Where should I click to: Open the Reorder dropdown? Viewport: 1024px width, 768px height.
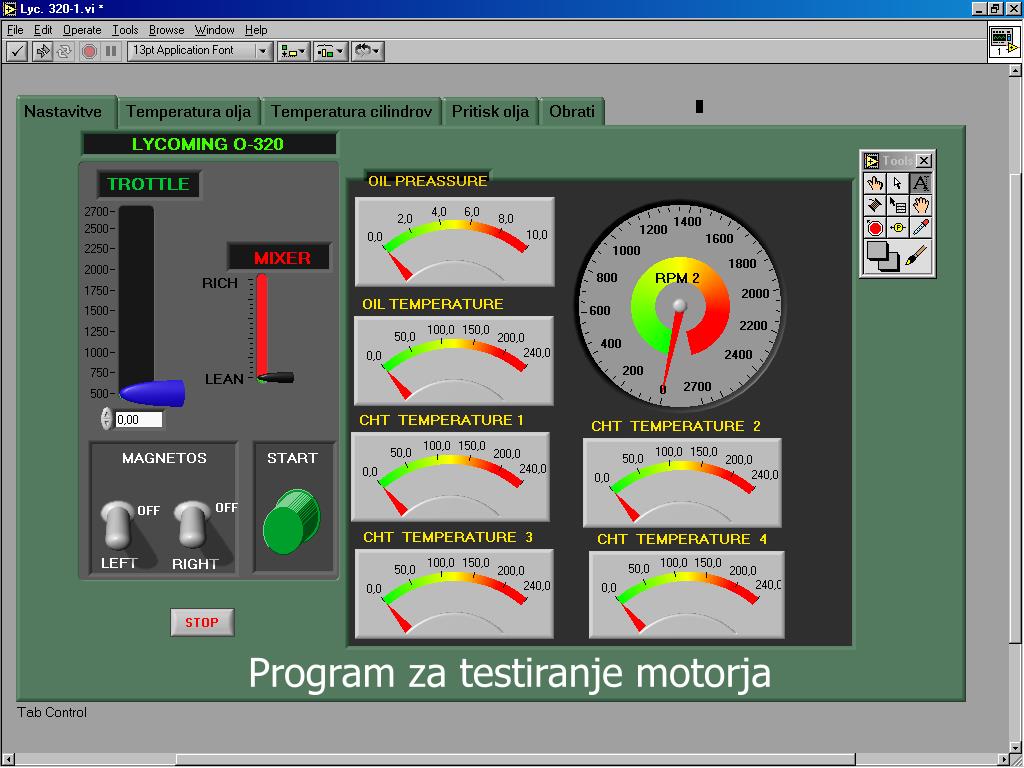pos(368,51)
